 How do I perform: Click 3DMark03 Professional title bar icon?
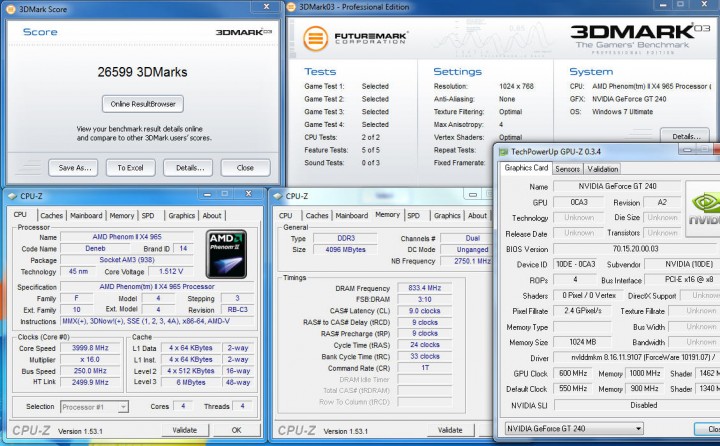[291, 7]
